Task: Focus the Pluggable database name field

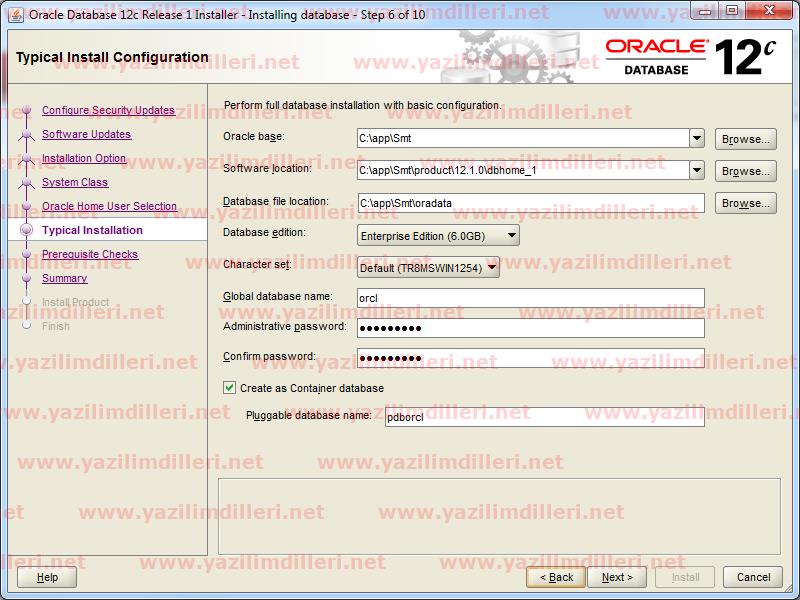Action: pos(544,417)
